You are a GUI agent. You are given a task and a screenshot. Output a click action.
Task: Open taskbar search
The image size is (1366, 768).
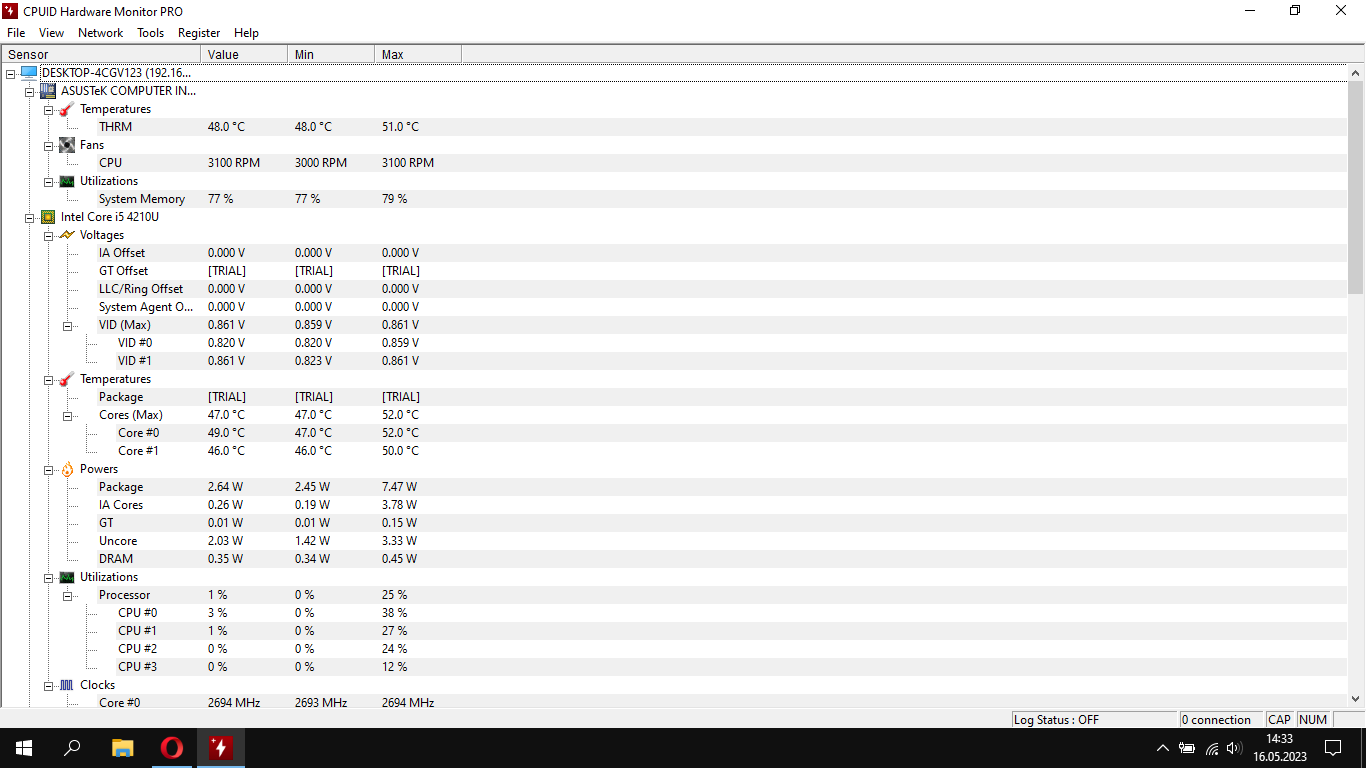click(72, 748)
